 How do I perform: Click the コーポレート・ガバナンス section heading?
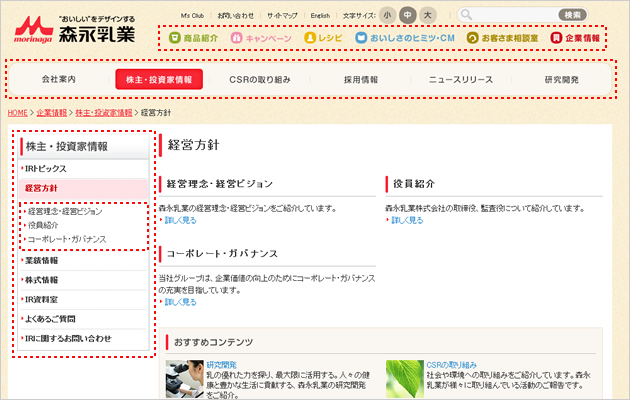click(222, 254)
